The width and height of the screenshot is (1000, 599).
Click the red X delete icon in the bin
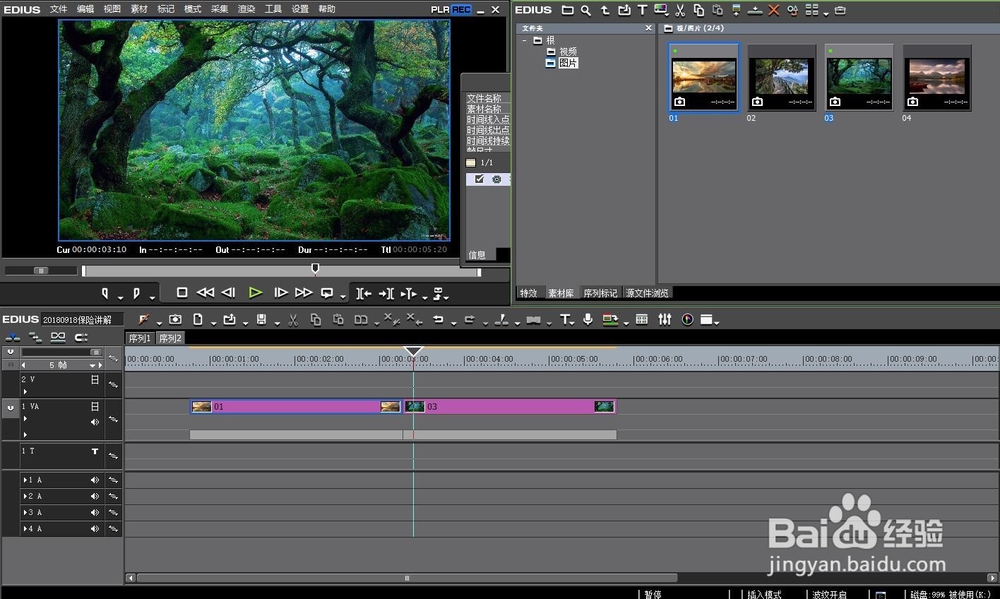(774, 10)
